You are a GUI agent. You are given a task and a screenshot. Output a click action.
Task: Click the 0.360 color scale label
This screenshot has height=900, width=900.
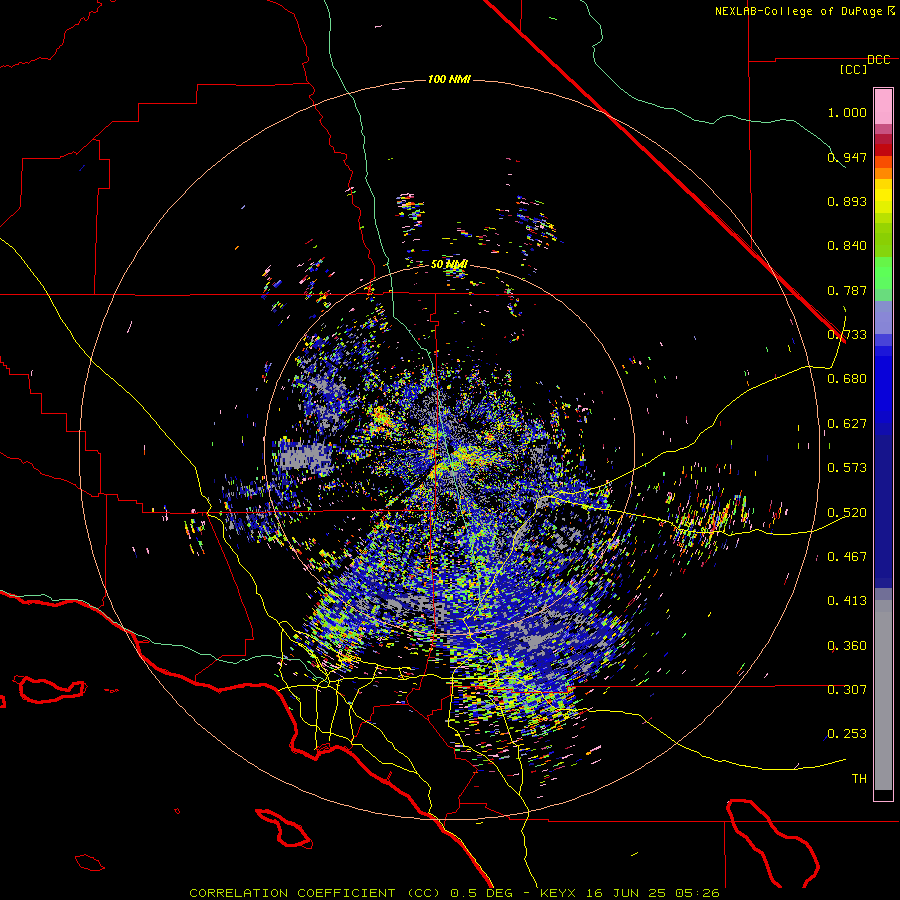[x=847, y=646]
